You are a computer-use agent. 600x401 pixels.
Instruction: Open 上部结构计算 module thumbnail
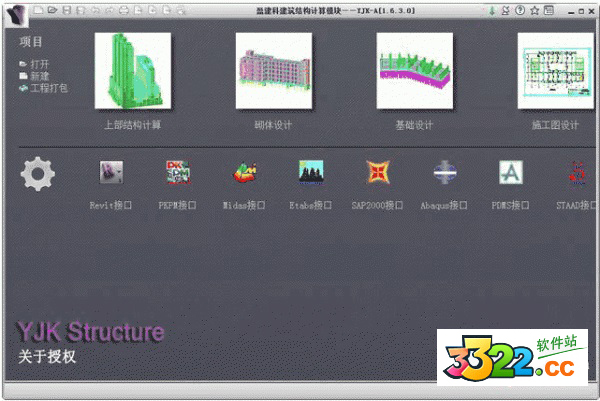tap(133, 71)
